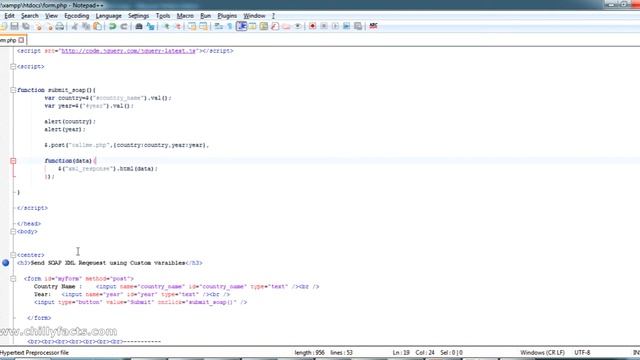Click the UTF-8 encoding in status bar
The width and height of the screenshot is (640, 360).
coord(582,353)
